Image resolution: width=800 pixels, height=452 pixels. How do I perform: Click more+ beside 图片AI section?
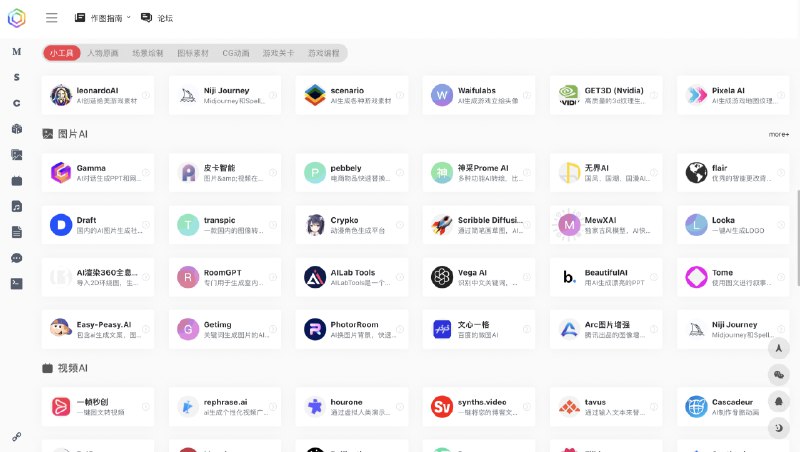click(779, 134)
